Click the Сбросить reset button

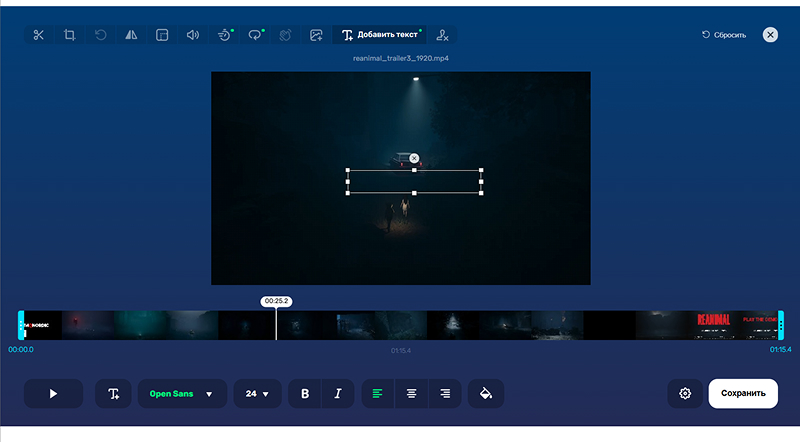tap(724, 35)
